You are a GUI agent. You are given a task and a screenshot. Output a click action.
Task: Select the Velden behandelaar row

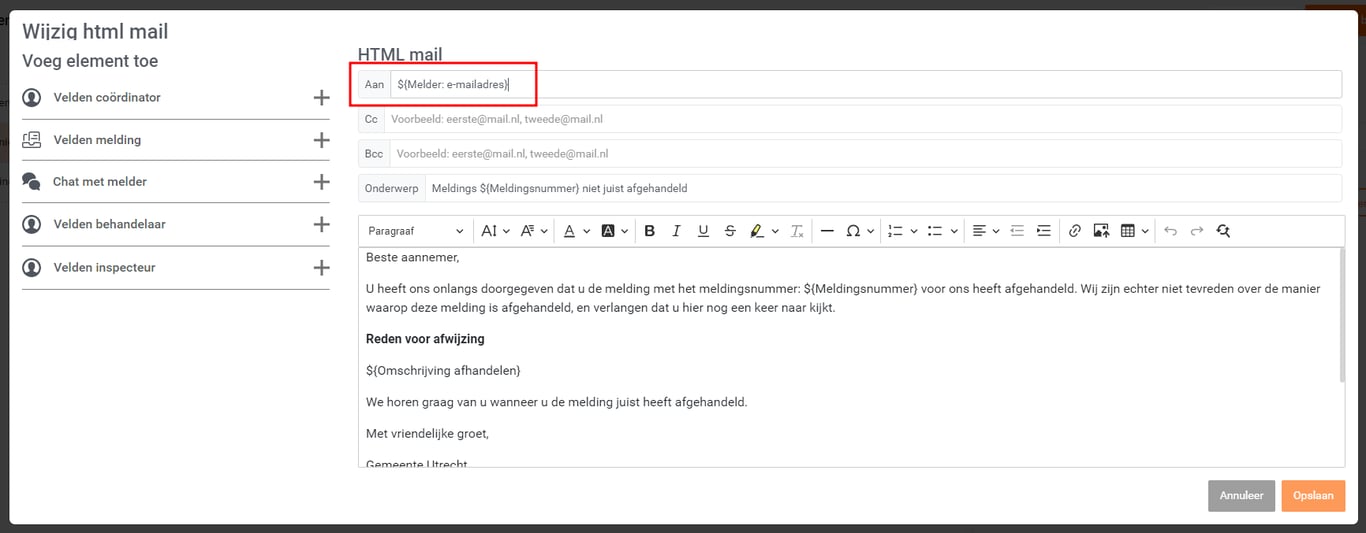[x=176, y=225]
